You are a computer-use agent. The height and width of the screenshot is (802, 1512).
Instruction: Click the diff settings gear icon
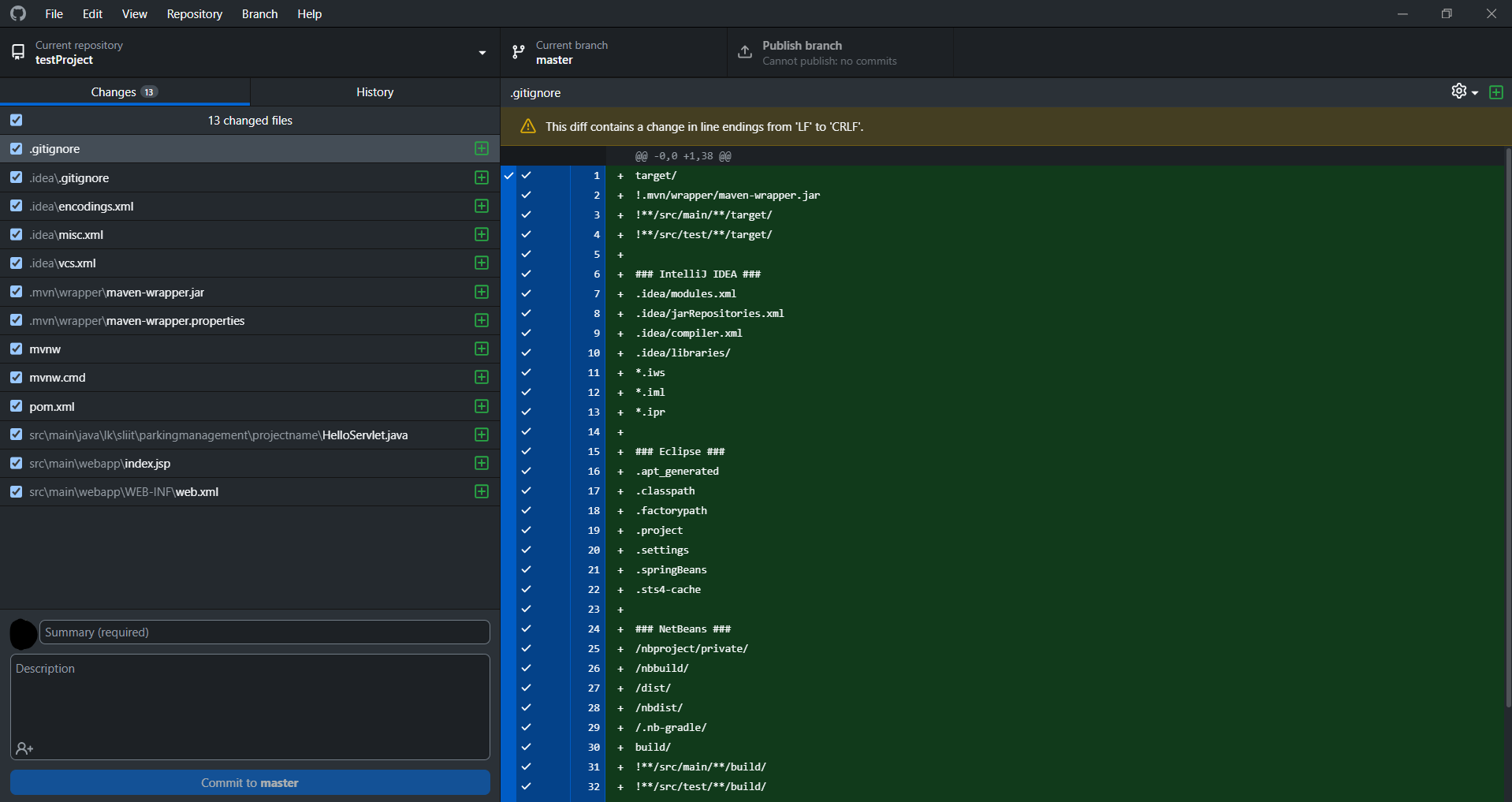[1458, 91]
